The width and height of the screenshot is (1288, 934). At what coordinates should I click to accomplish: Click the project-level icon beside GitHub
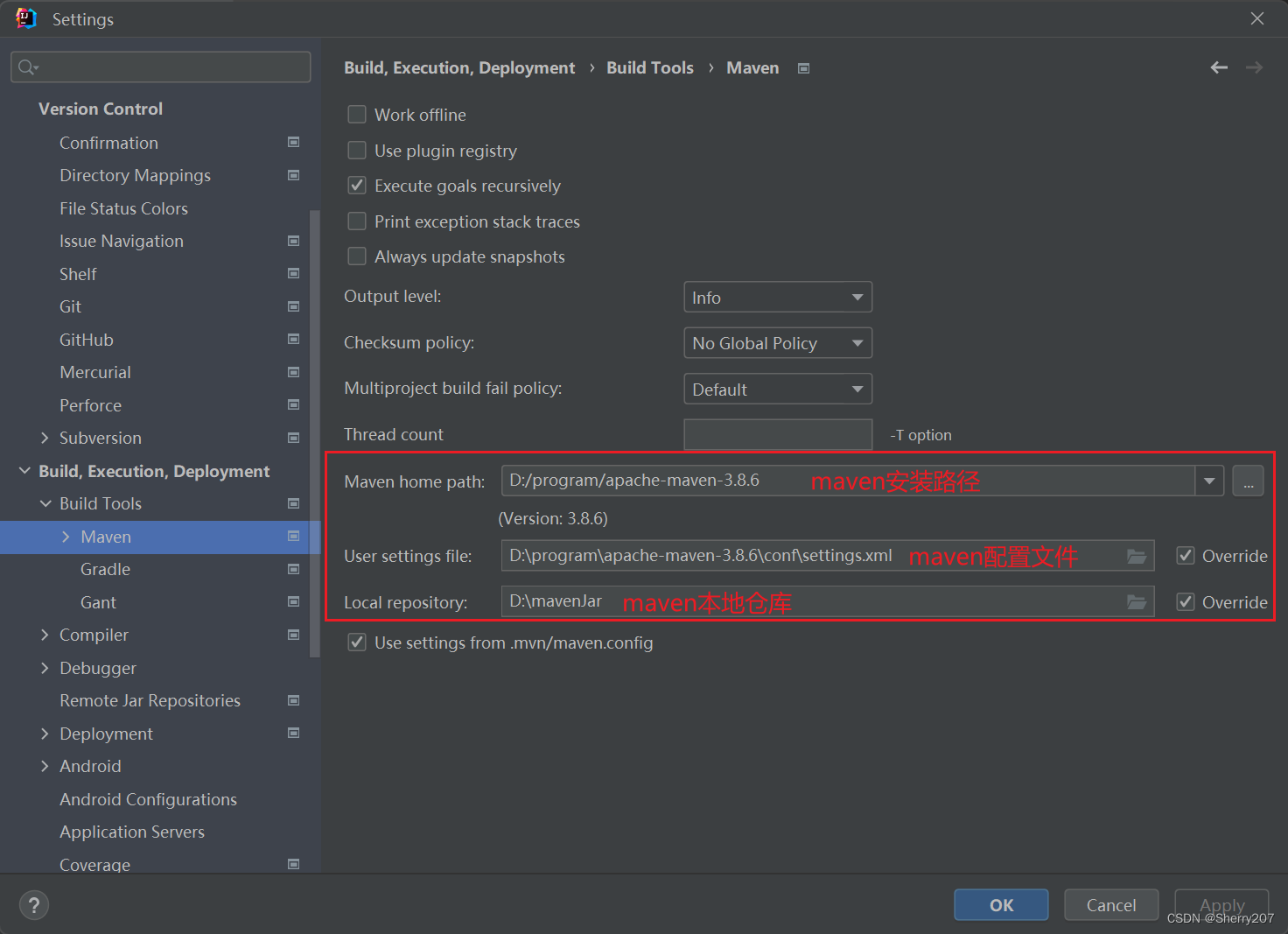point(294,339)
